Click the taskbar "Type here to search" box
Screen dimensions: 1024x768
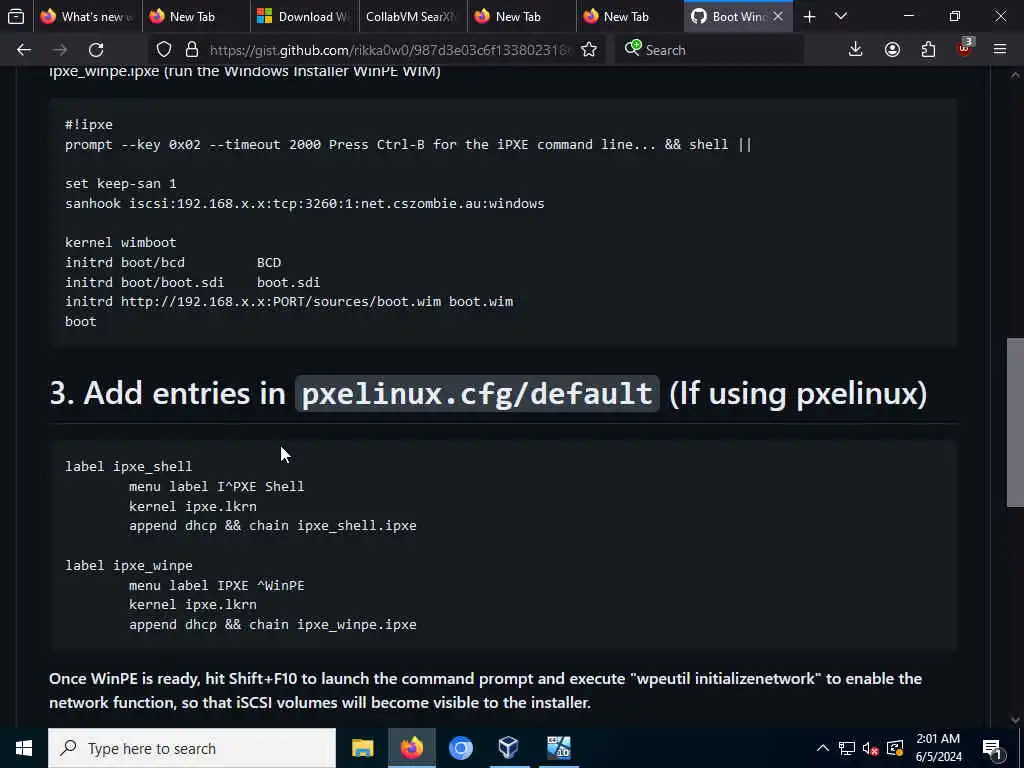pyautogui.click(x=192, y=748)
